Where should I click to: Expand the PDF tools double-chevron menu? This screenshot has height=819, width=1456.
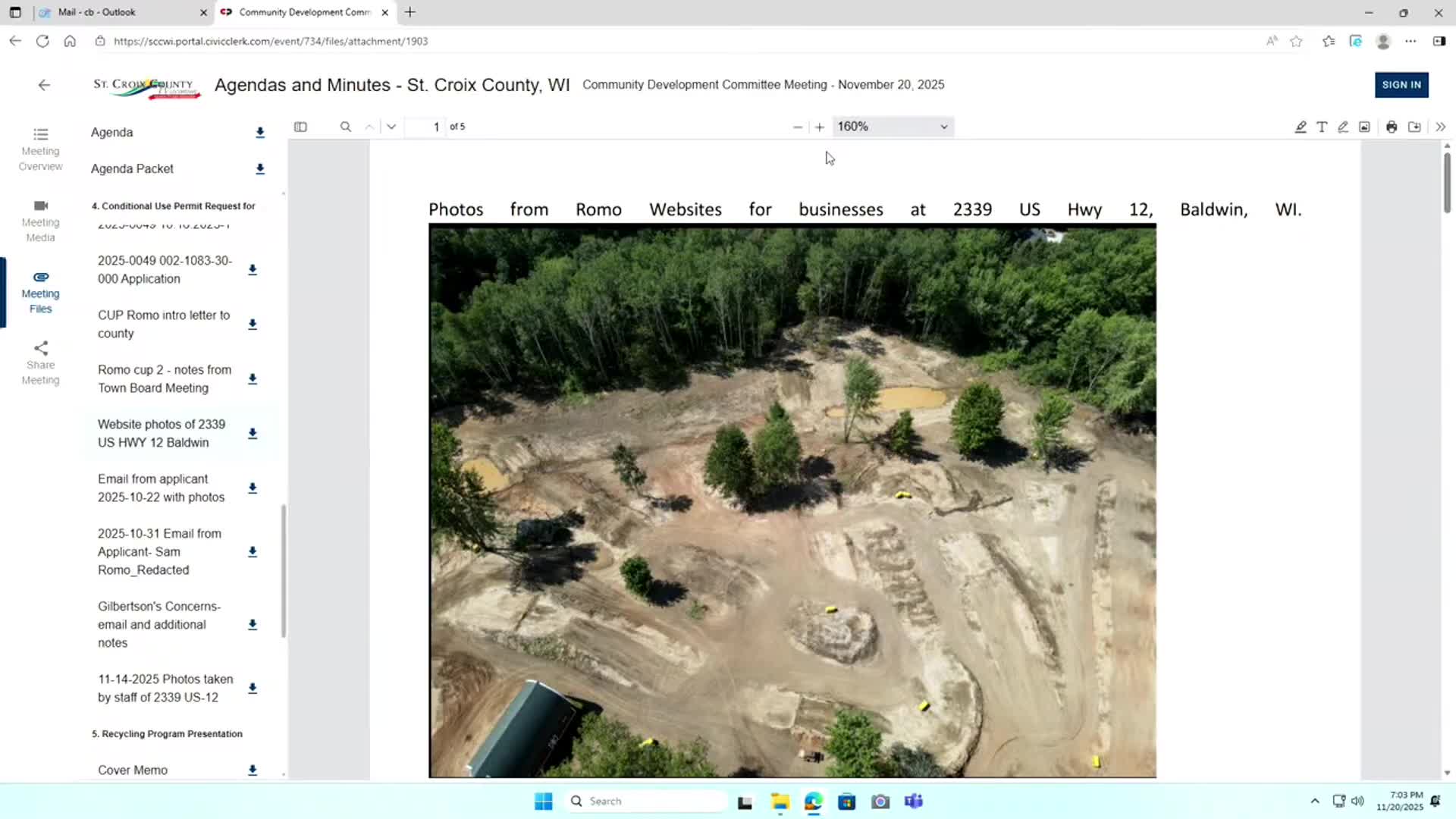[x=1441, y=127]
